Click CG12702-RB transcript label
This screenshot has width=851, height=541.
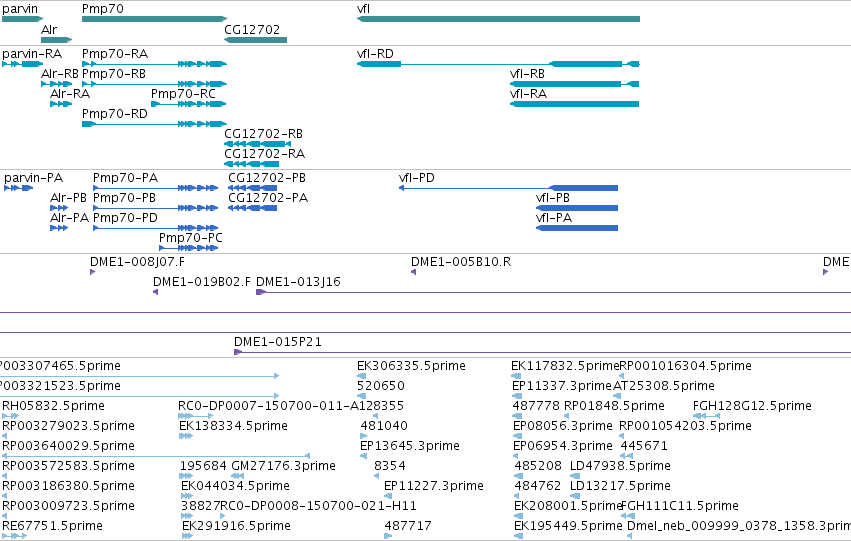tap(263, 133)
